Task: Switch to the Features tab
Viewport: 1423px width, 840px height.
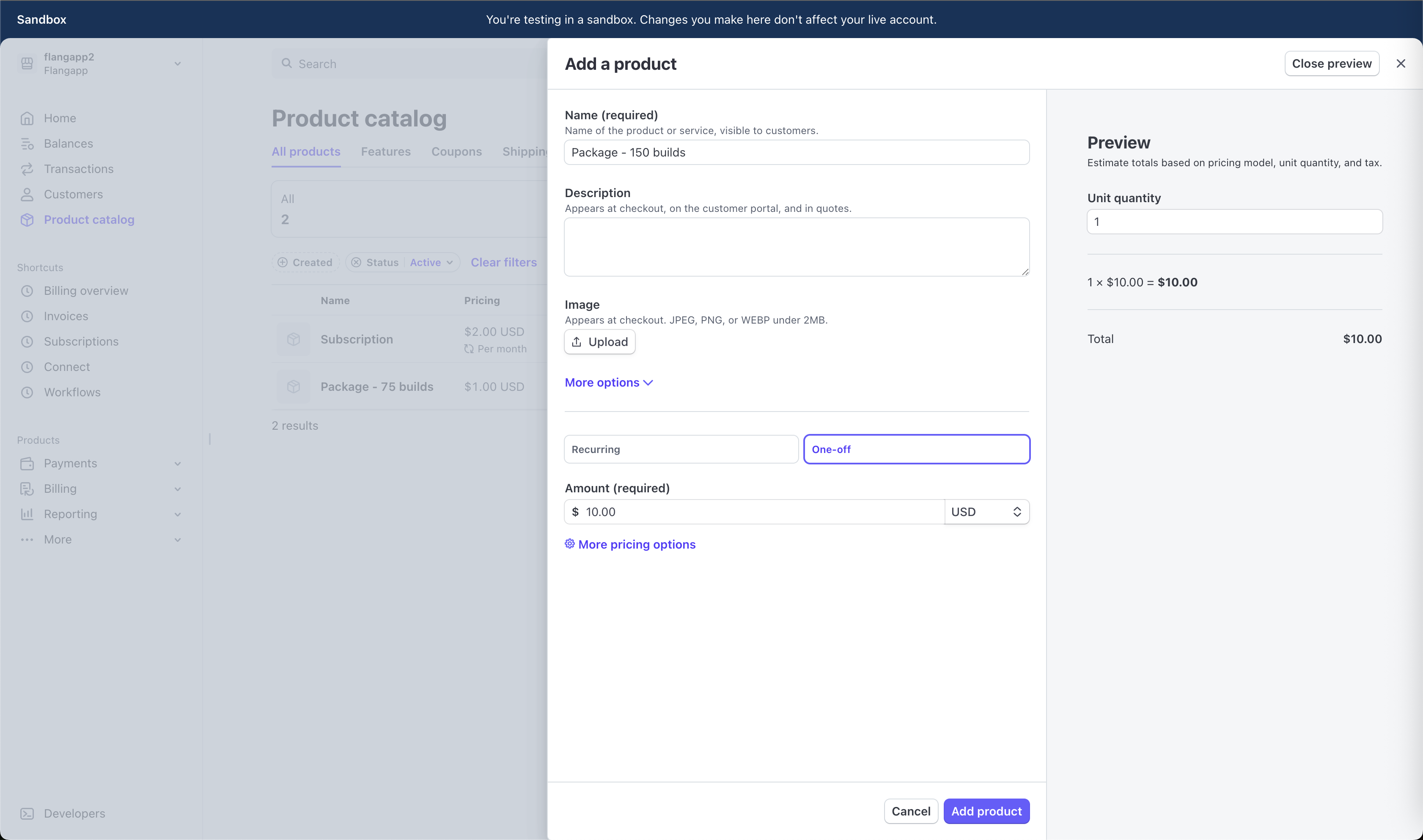Action: 385,152
